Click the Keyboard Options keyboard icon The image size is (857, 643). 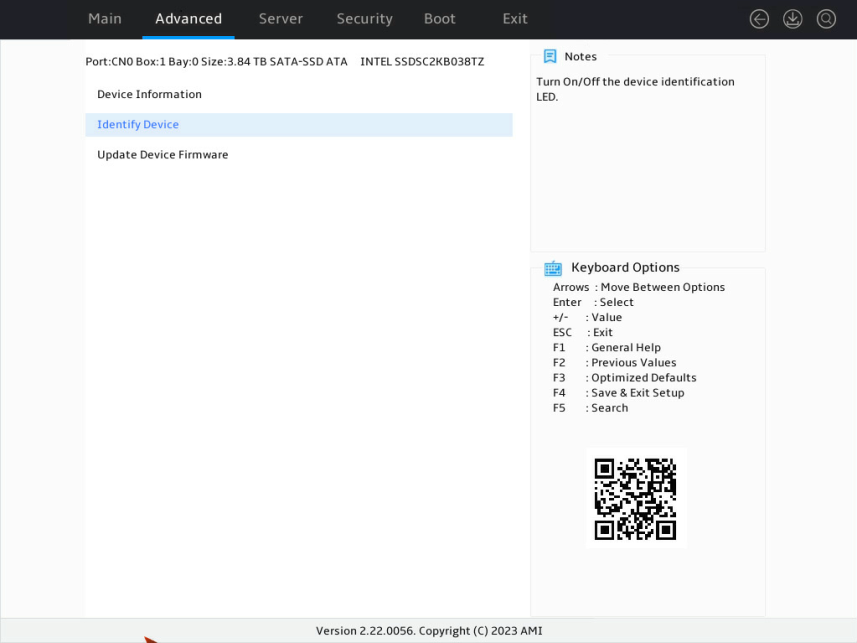pos(553,268)
